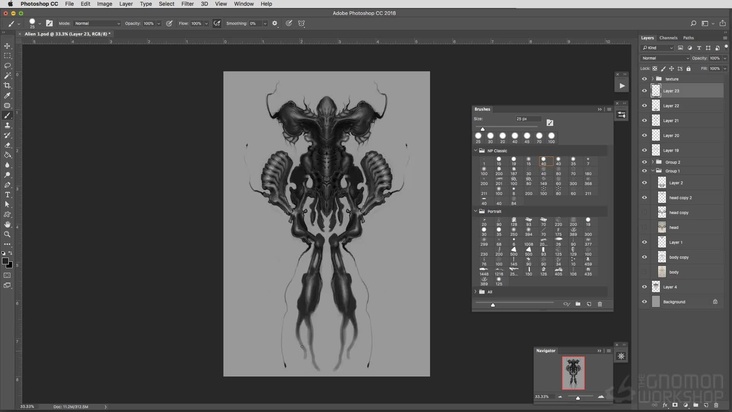Expand the texture layer group
The height and width of the screenshot is (412, 732).
pos(653,79)
